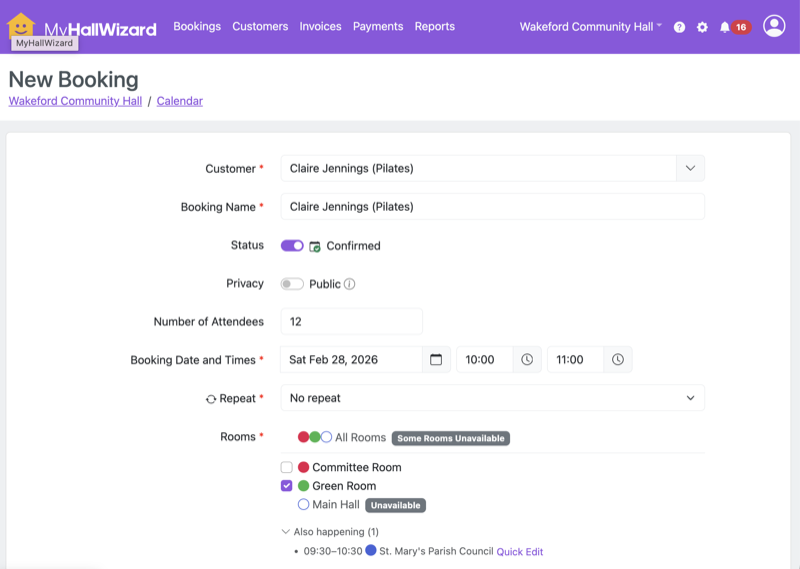Image resolution: width=800 pixels, height=569 pixels.
Task: Click the Committee Room label
Action: coord(357,467)
